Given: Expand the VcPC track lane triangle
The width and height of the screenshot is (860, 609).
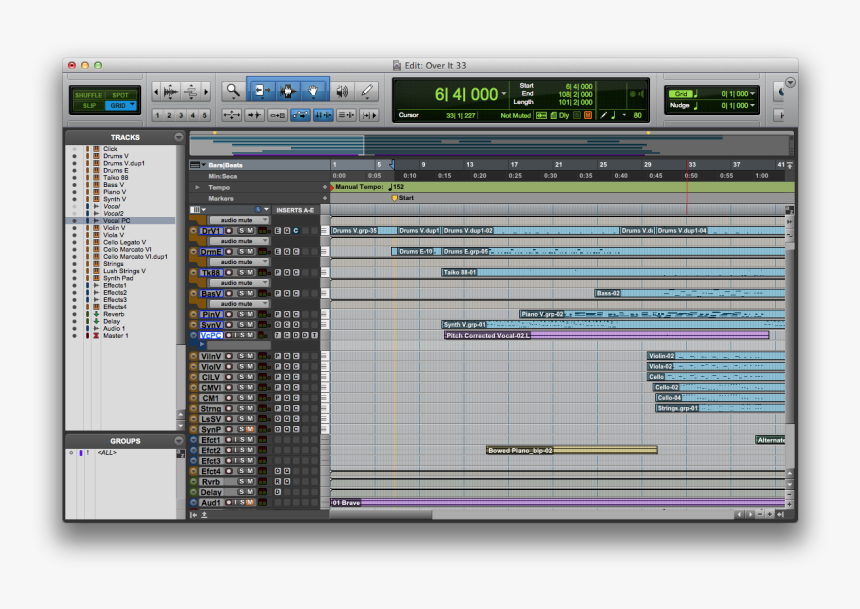Looking at the screenshot, I should tap(202, 344).
